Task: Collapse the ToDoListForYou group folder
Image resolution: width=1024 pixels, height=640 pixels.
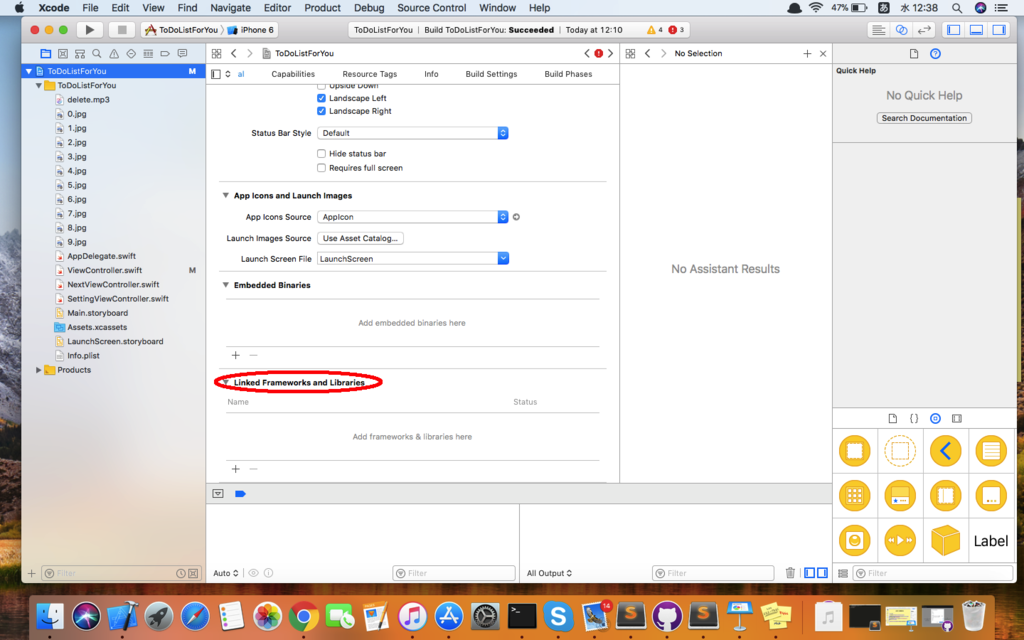Action: [x=39, y=86]
